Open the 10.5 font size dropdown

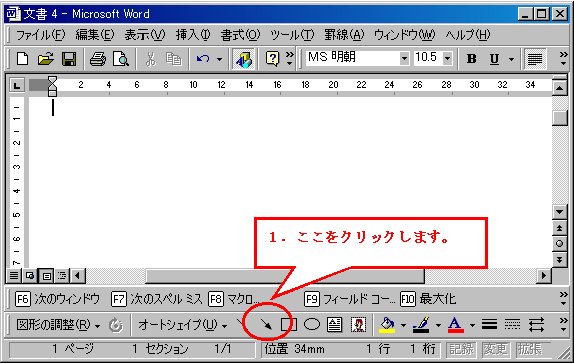pyautogui.click(x=447, y=58)
